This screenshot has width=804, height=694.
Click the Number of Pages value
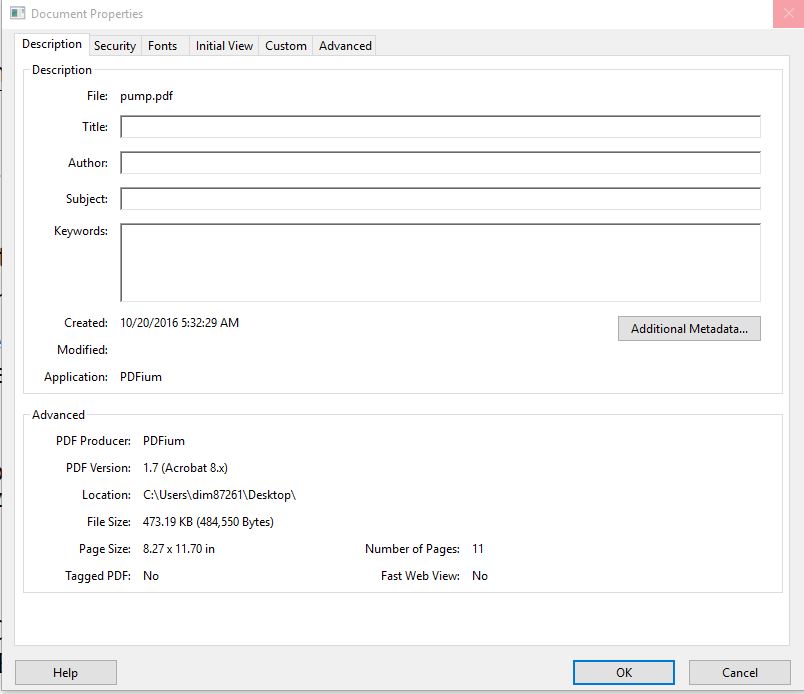(478, 549)
